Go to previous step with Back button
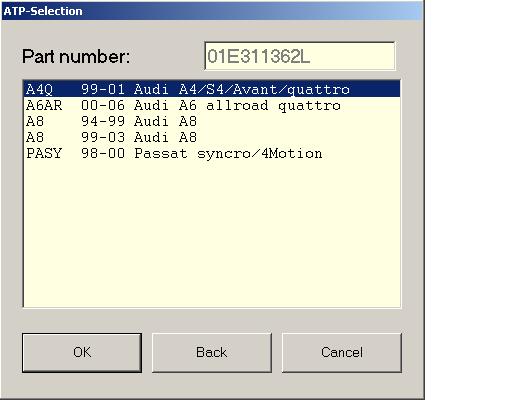This screenshot has width=508, height=400. 212,353
